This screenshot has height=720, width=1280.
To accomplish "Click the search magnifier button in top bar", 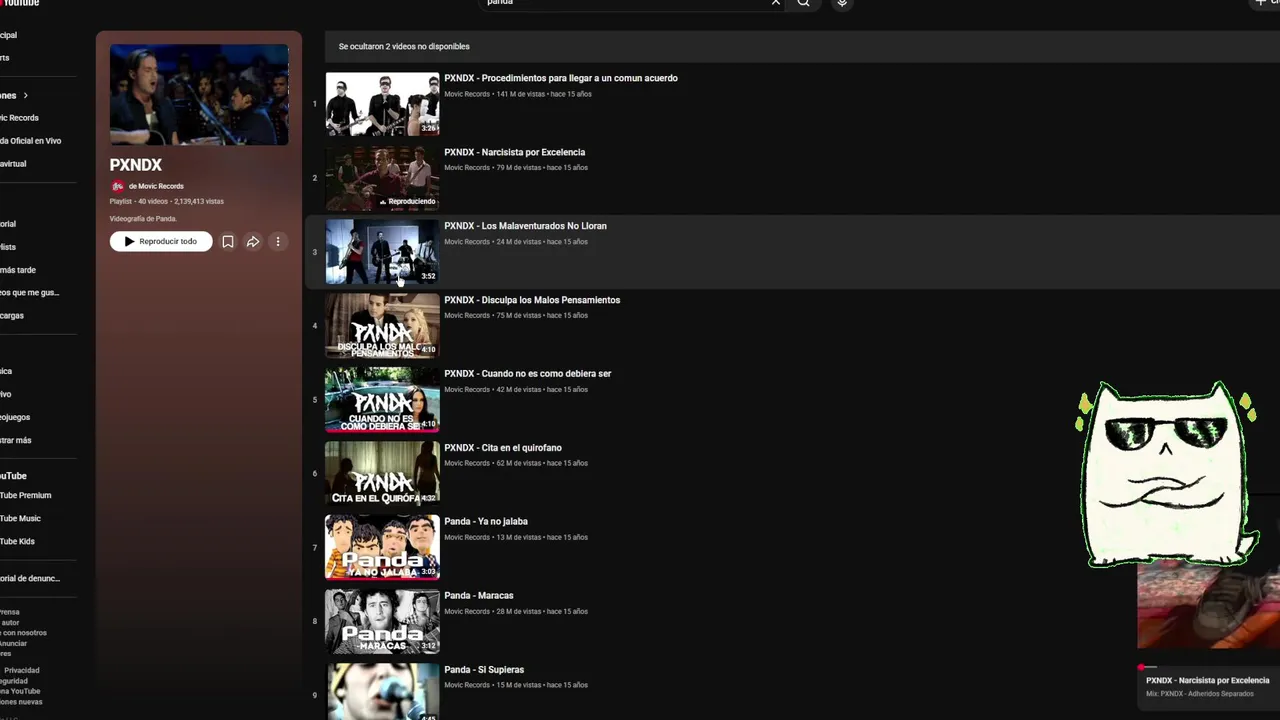I will [x=803, y=3].
